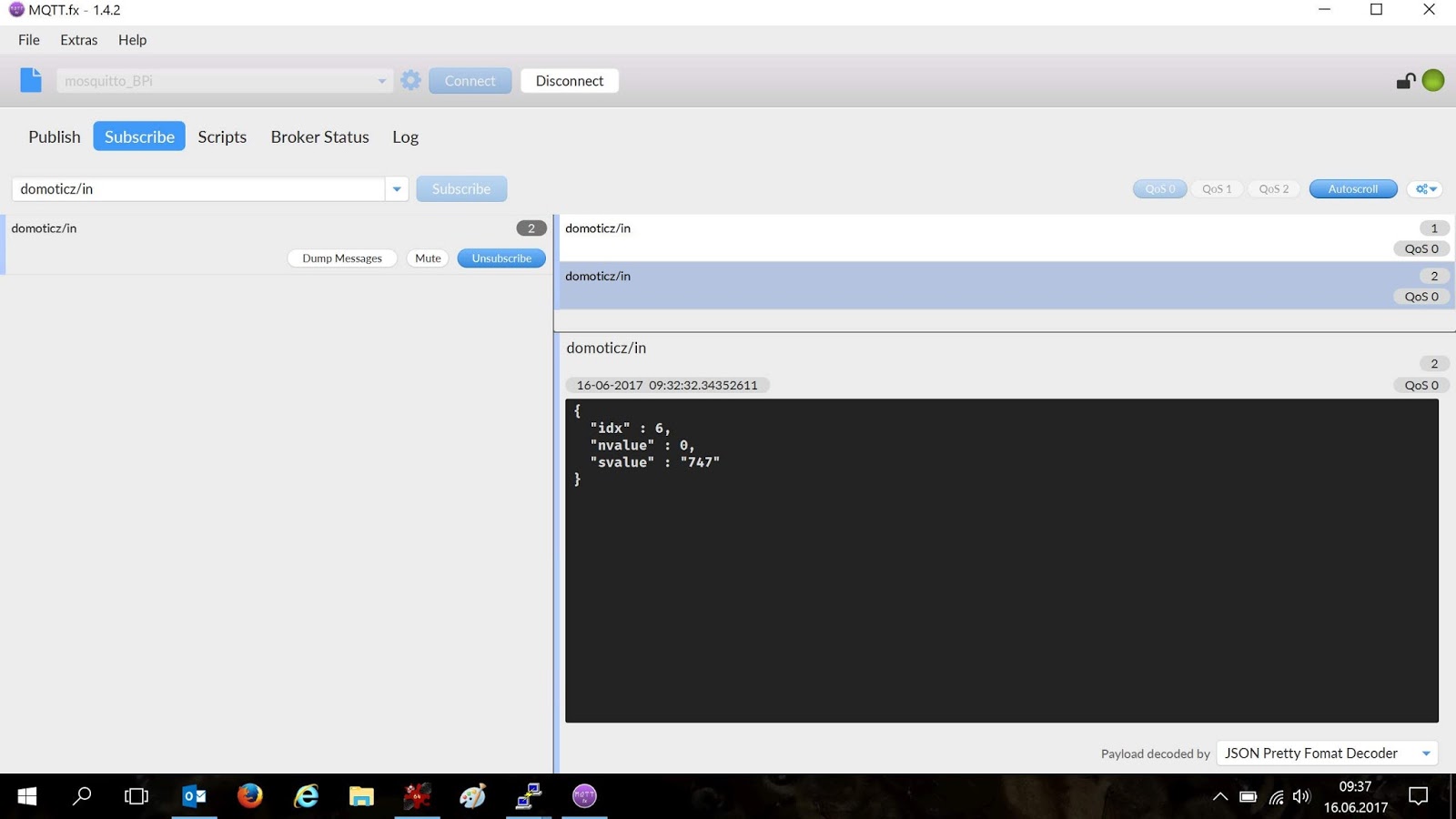Click the Disconnect button
This screenshot has height=819, width=1456.
tap(570, 81)
